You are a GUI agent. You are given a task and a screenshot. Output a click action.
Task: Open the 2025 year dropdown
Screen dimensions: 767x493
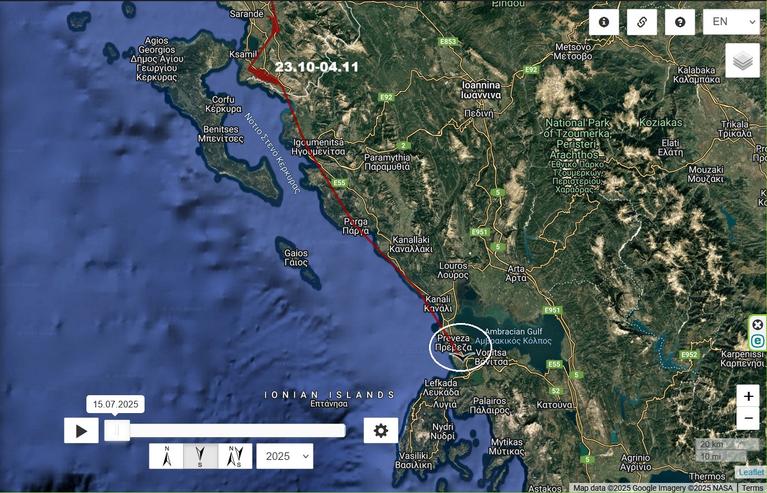[285, 456]
